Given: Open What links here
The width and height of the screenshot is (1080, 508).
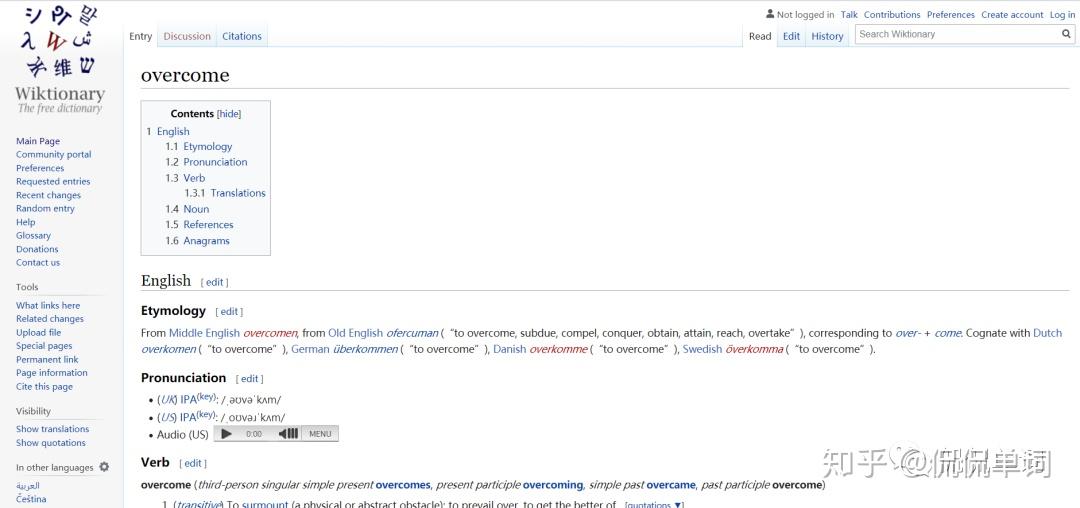Looking at the screenshot, I should coord(48,306).
